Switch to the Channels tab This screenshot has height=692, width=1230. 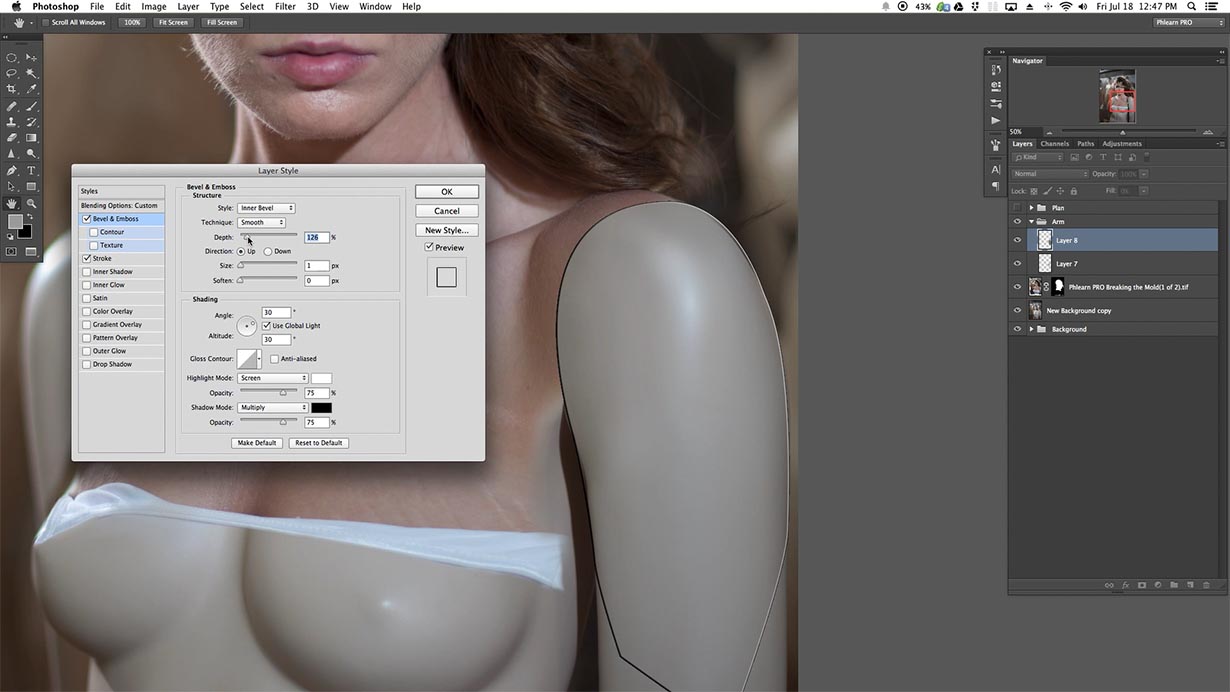pyautogui.click(x=1054, y=144)
